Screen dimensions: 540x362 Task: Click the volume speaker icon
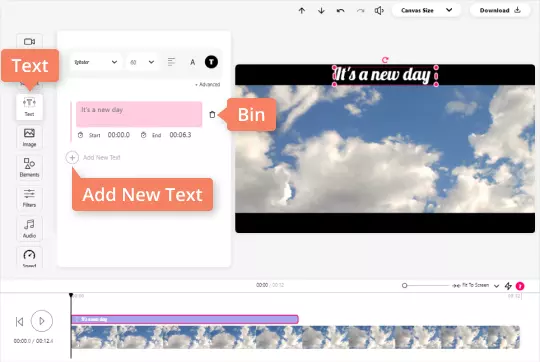[379, 11]
